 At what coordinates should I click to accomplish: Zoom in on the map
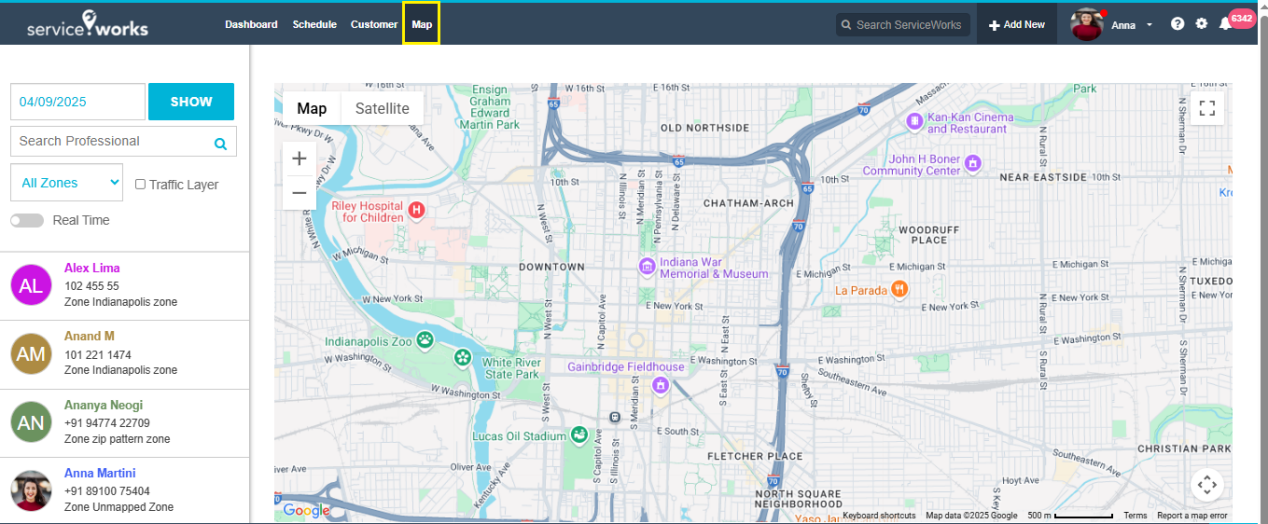299,159
